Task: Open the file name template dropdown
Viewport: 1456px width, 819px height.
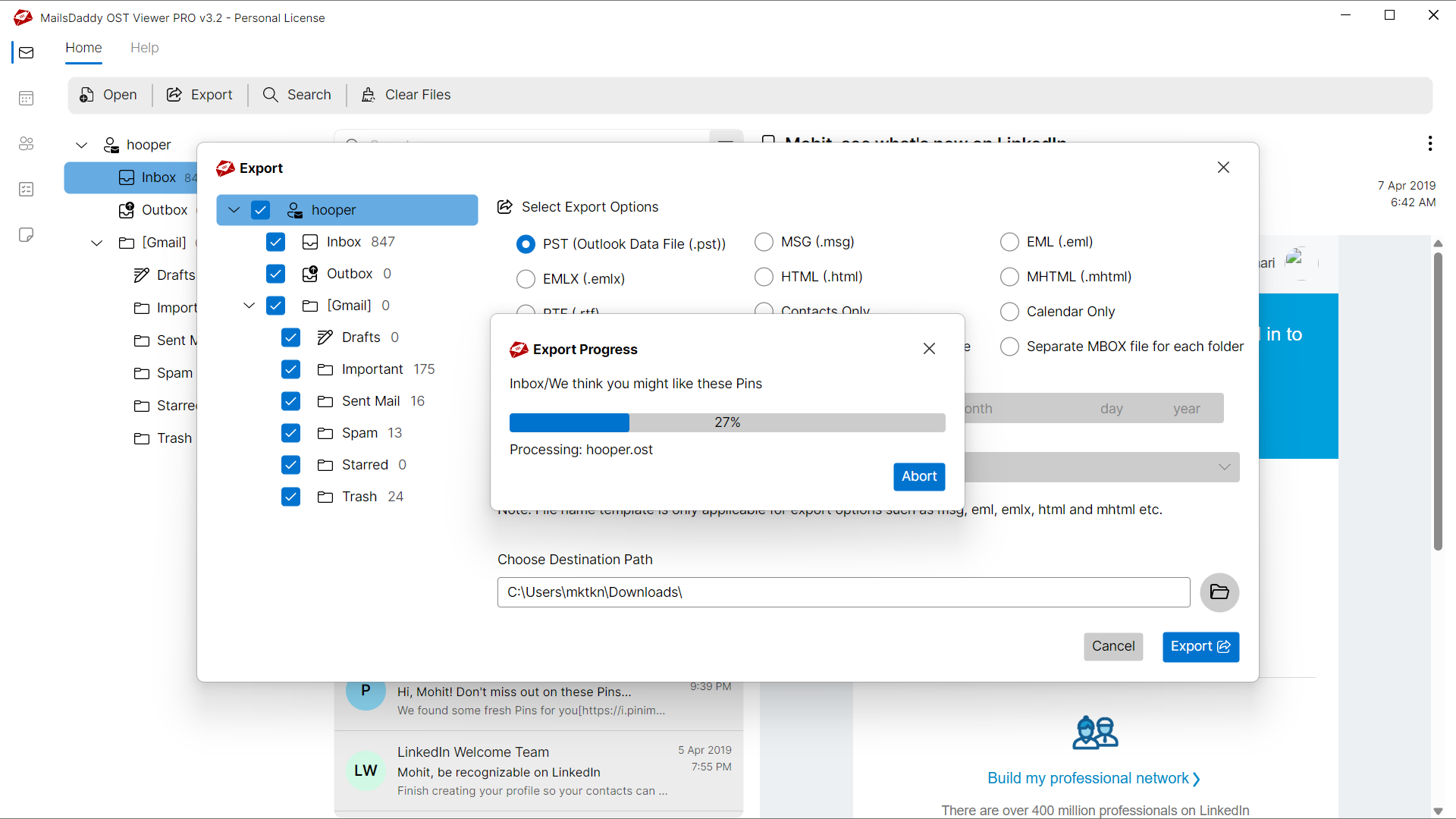Action: (x=1224, y=467)
